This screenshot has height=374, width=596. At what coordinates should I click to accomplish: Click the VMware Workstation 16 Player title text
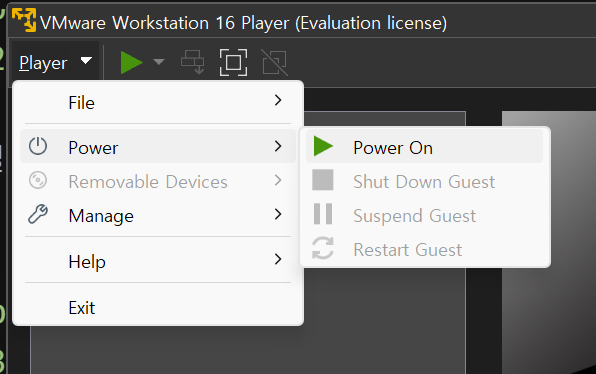[244, 23]
